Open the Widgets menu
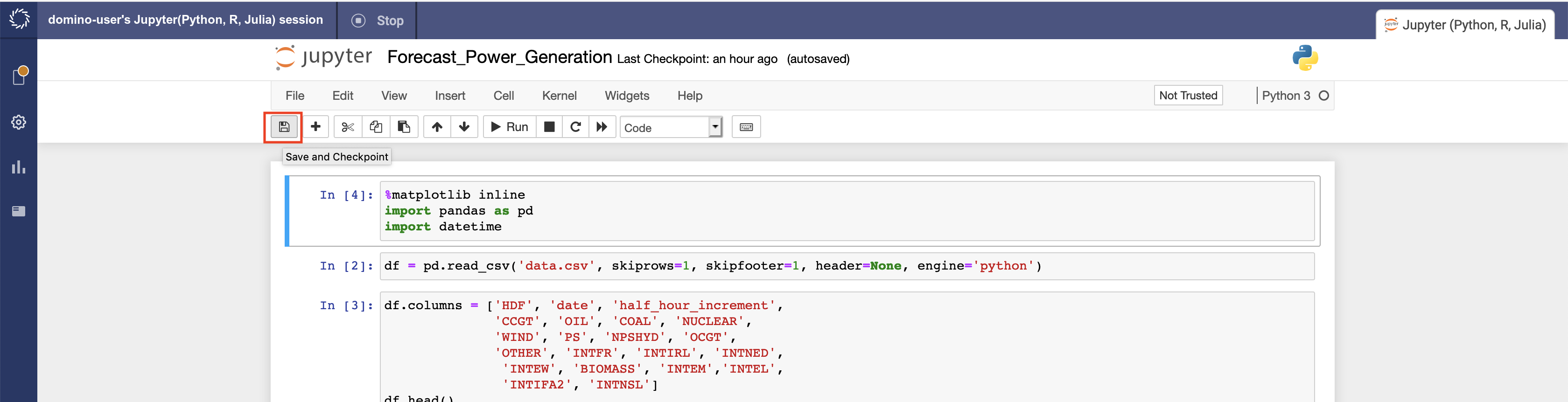The height and width of the screenshot is (402, 1568). click(627, 96)
